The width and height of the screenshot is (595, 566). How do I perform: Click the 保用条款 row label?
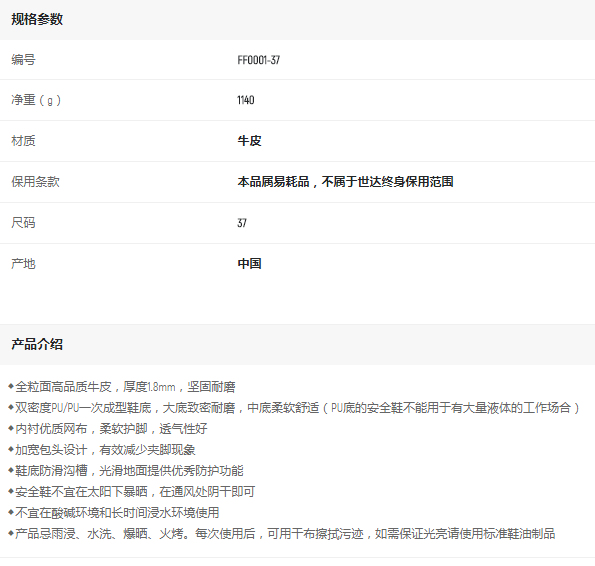[35, 182]
